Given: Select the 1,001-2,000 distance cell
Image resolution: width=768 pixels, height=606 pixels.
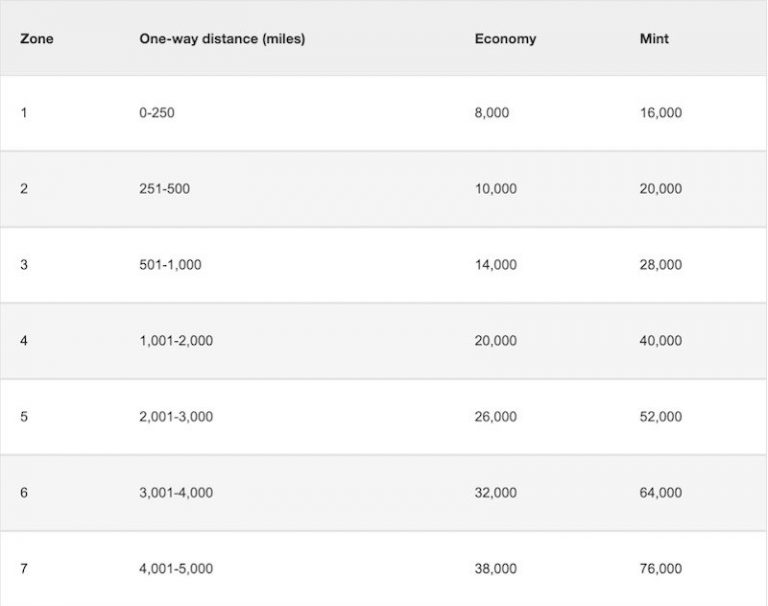Looking at the screenshot, I should [x=176, y=340].
